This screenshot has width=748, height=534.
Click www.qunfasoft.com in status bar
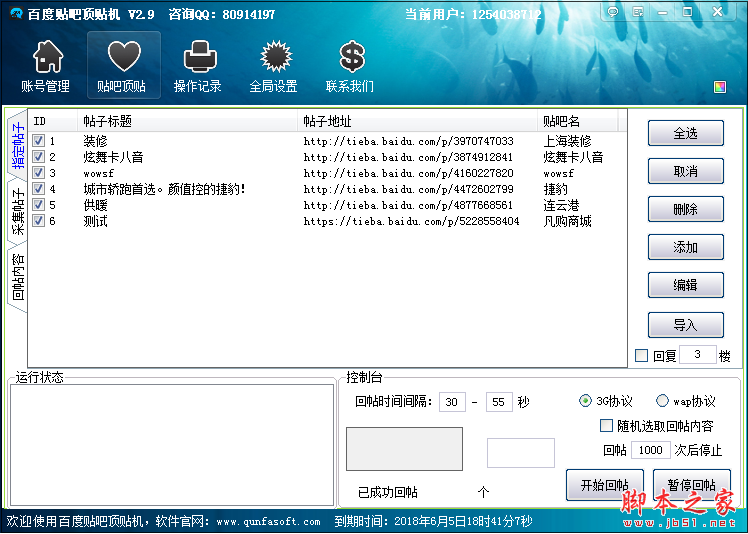pos(268,522)
